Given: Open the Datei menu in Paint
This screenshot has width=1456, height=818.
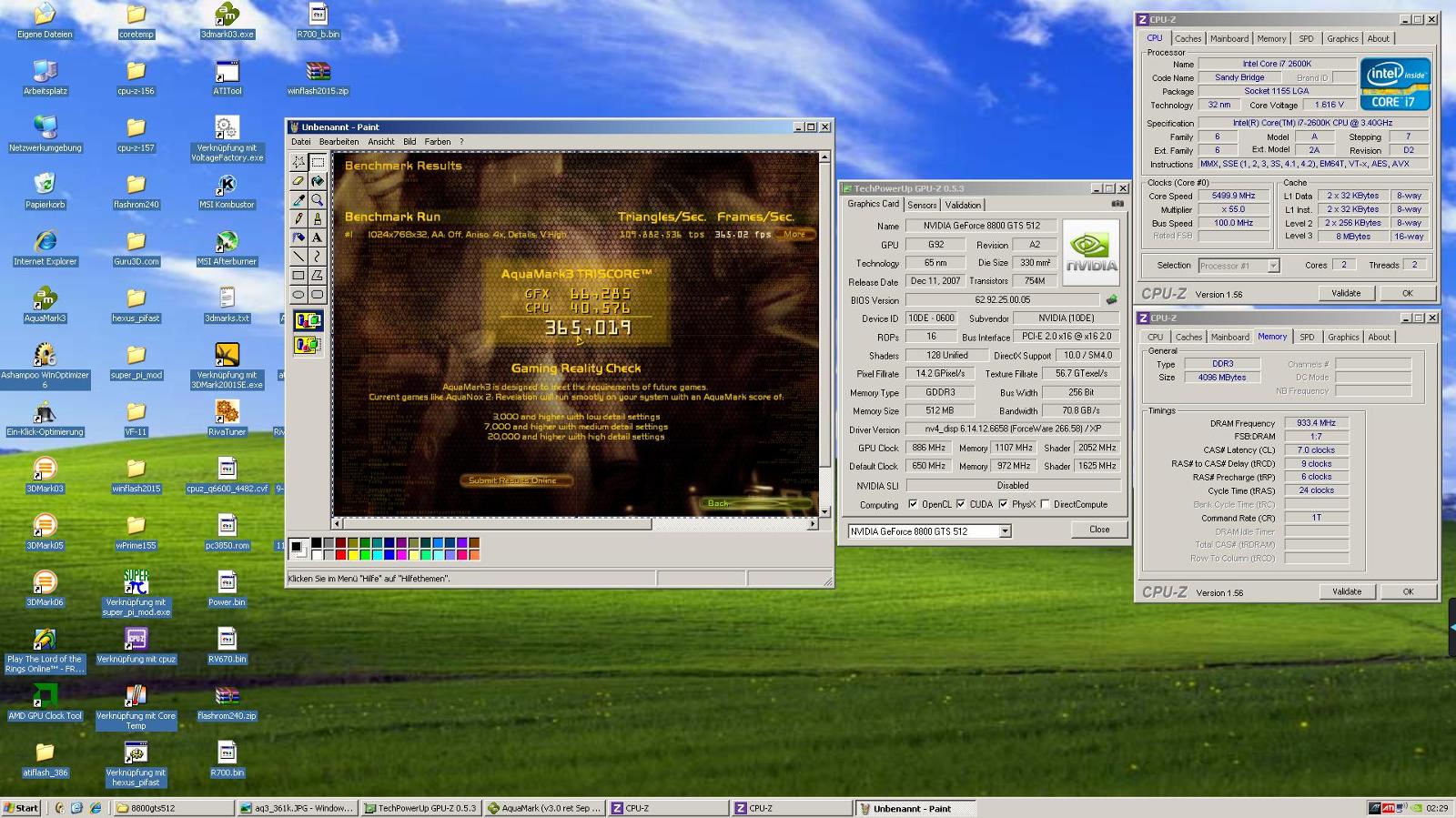Looking at the screenshot, I should 300,142.
